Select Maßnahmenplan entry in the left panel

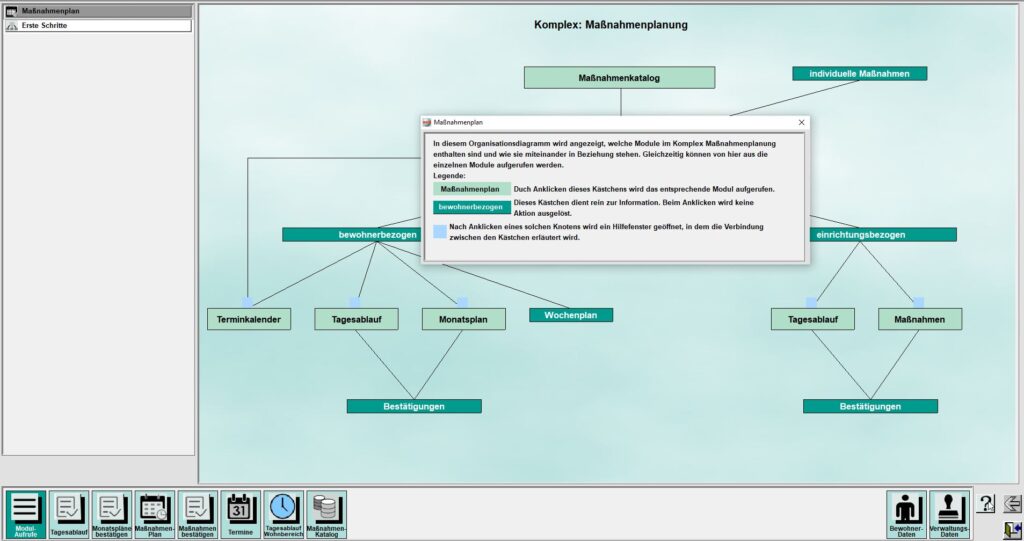pos(97,11)
